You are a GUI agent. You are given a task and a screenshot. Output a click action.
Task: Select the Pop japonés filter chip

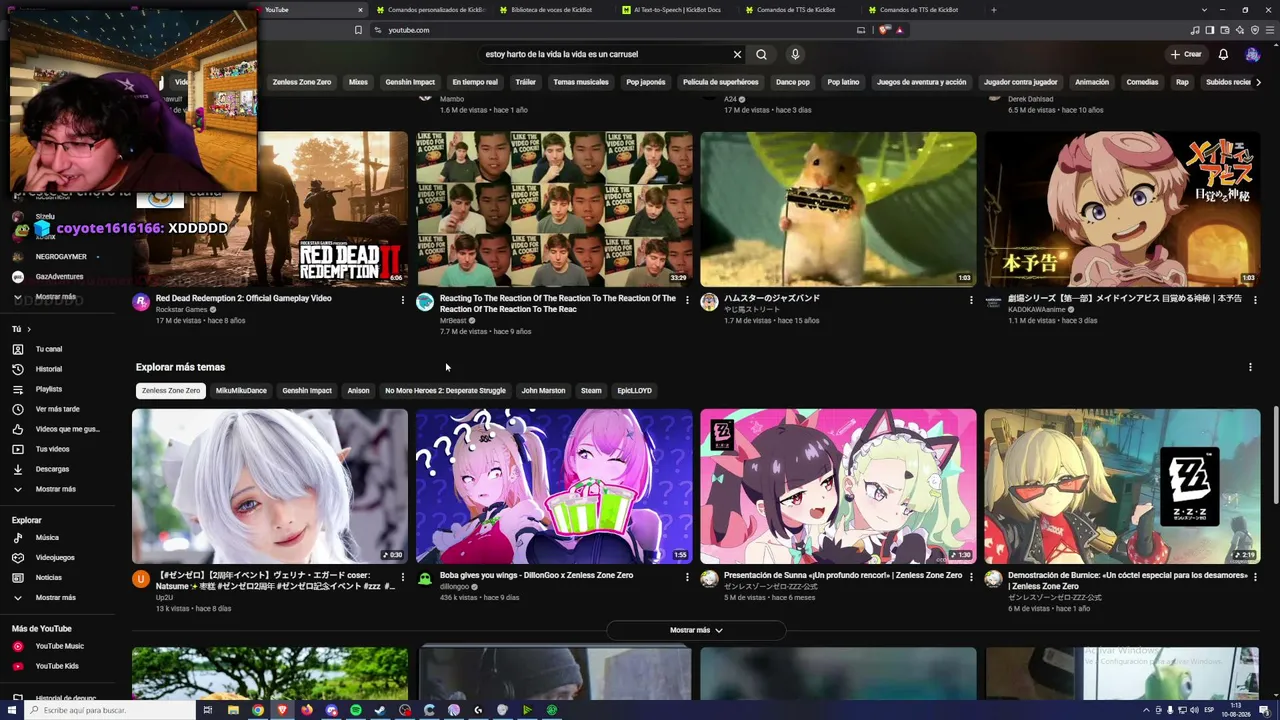(x=646, y=82)
